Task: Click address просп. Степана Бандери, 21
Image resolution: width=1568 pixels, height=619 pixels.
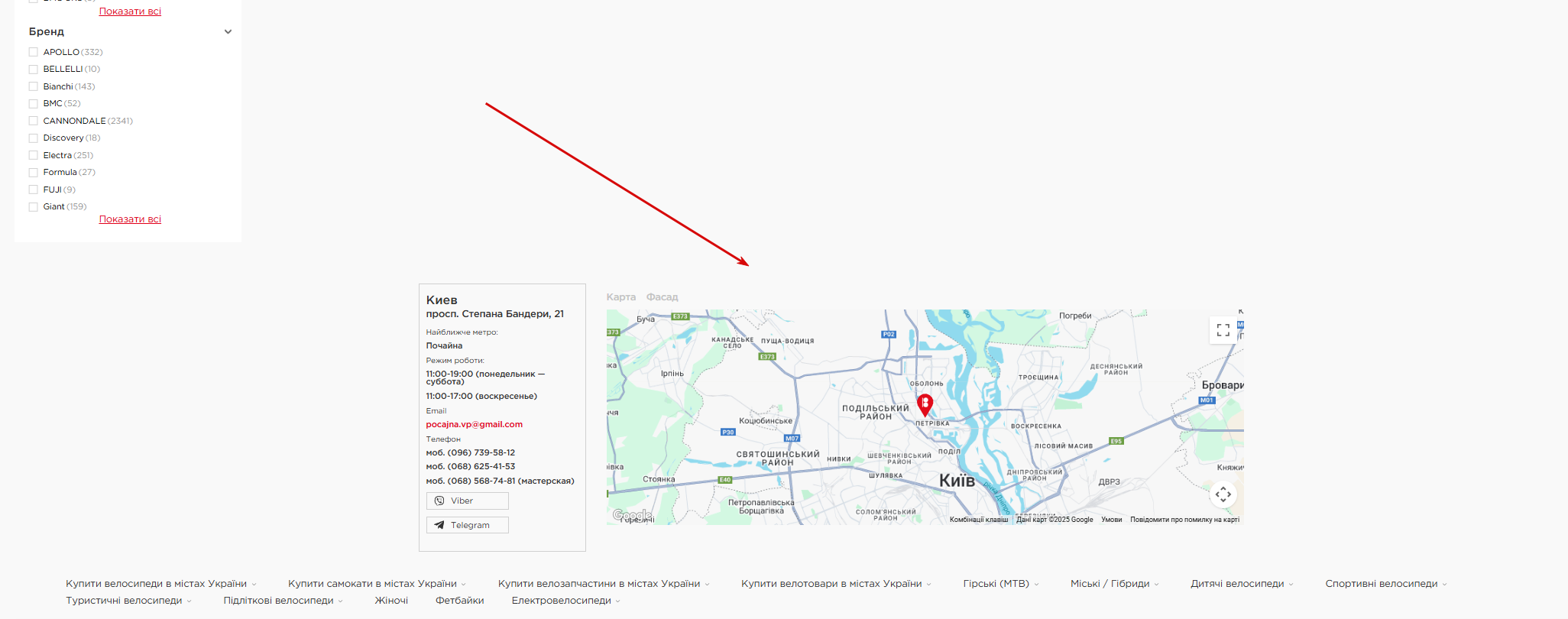Action: tap(494, 314)
